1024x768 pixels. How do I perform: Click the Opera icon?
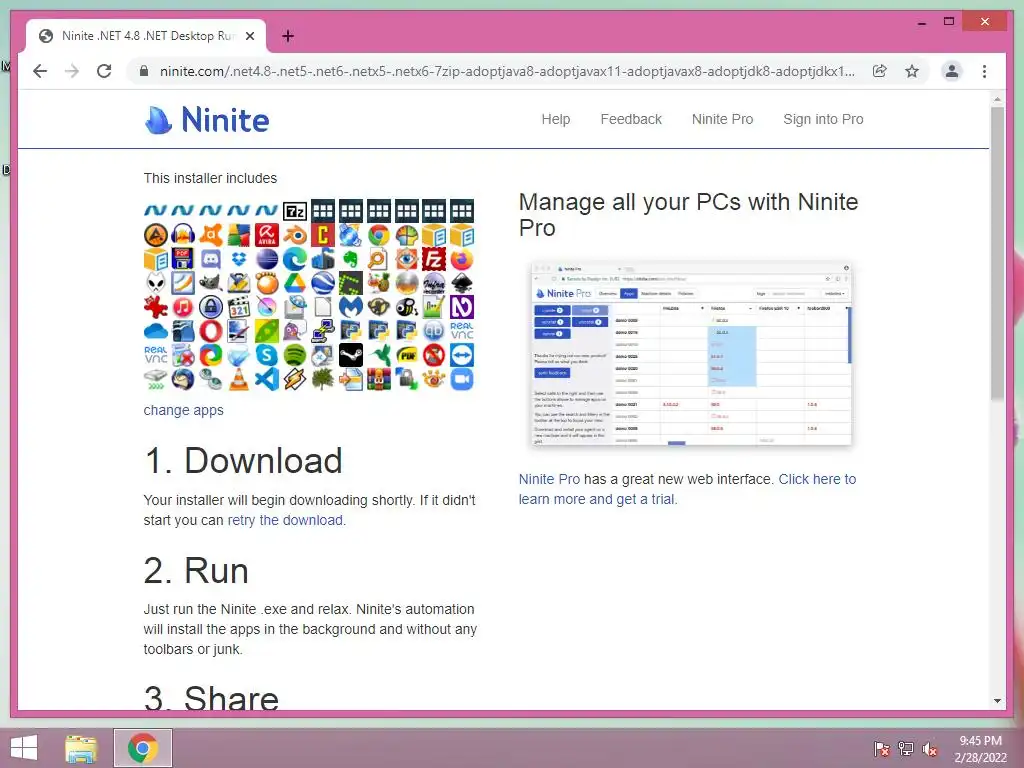(211, 331)
